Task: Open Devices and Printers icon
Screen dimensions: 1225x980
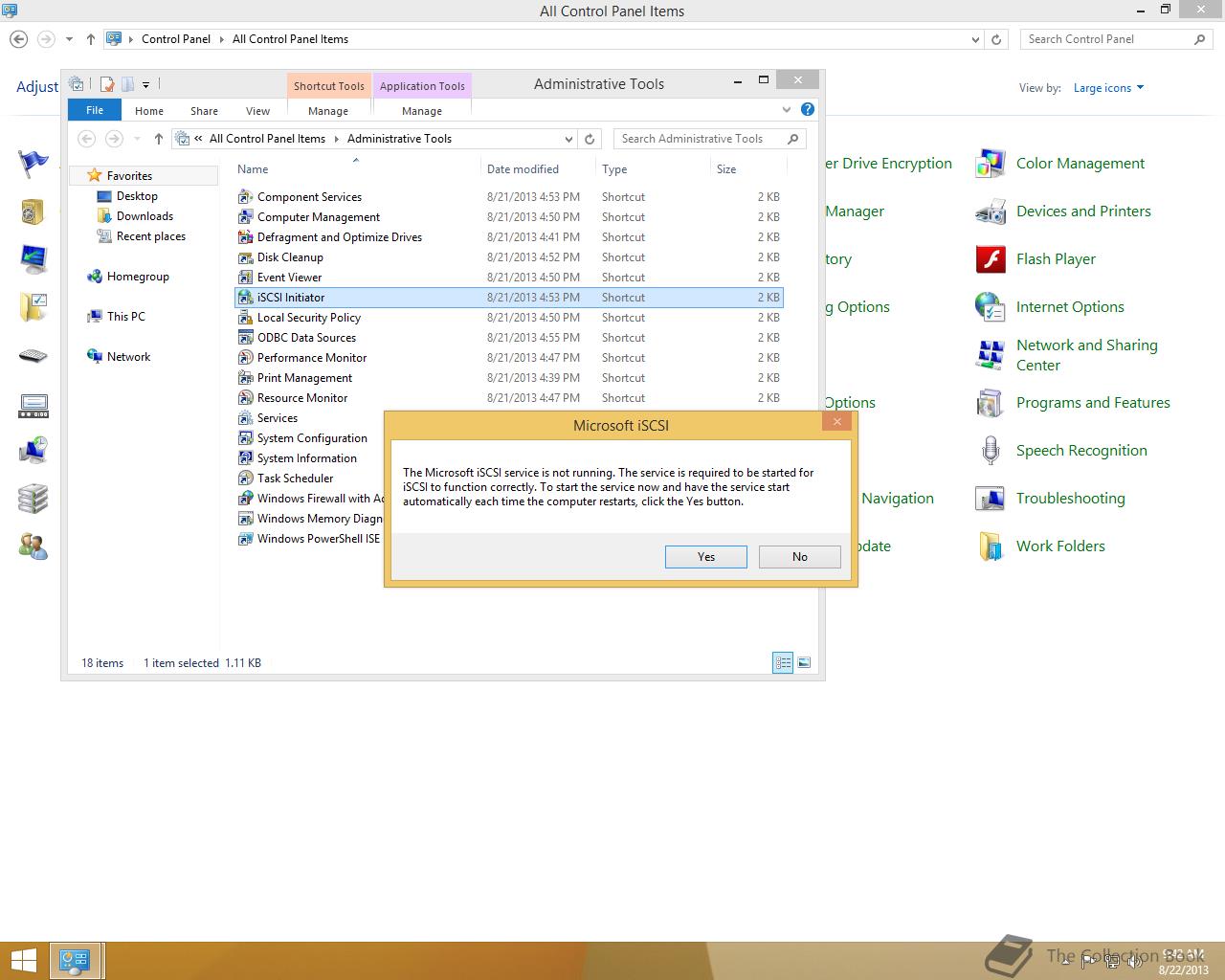Action: click(990, 212)
